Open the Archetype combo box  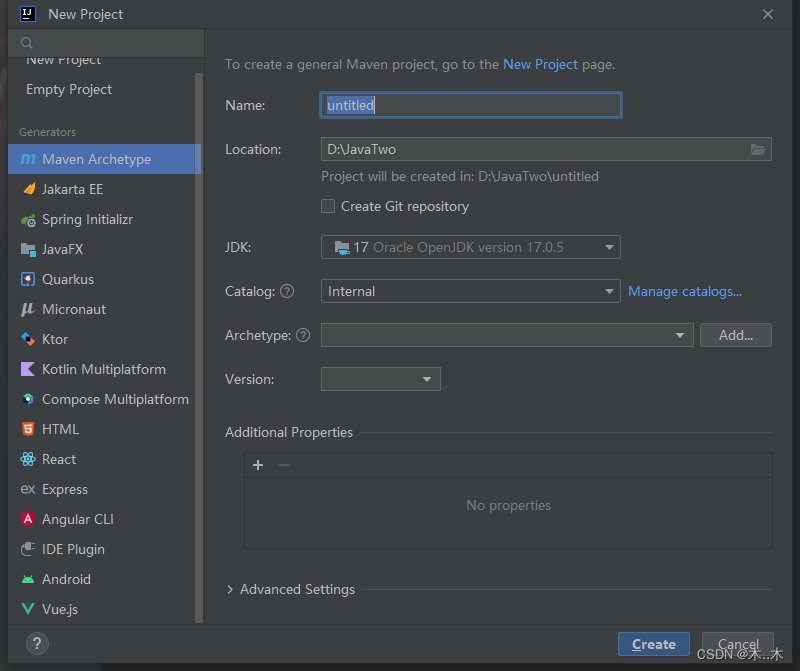[x=507, y=335]
